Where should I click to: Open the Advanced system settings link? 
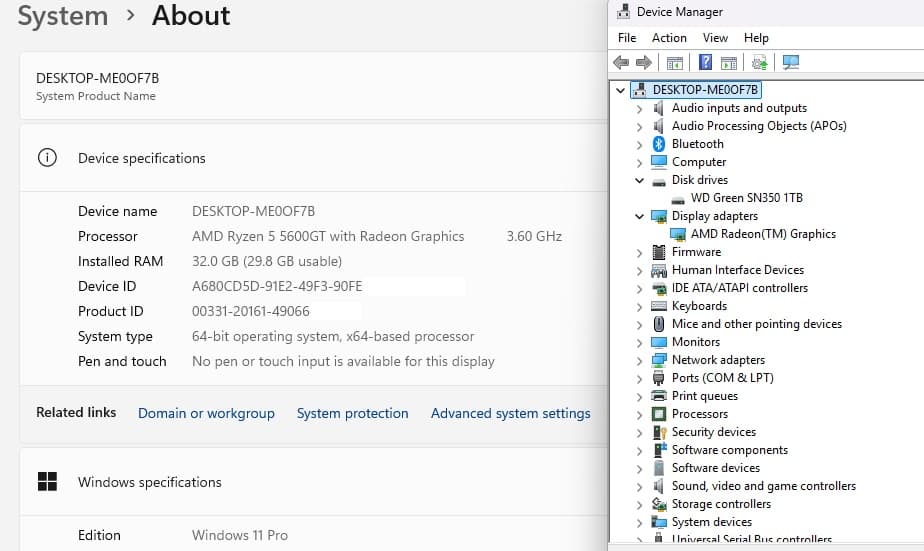[x=510, y=413]
